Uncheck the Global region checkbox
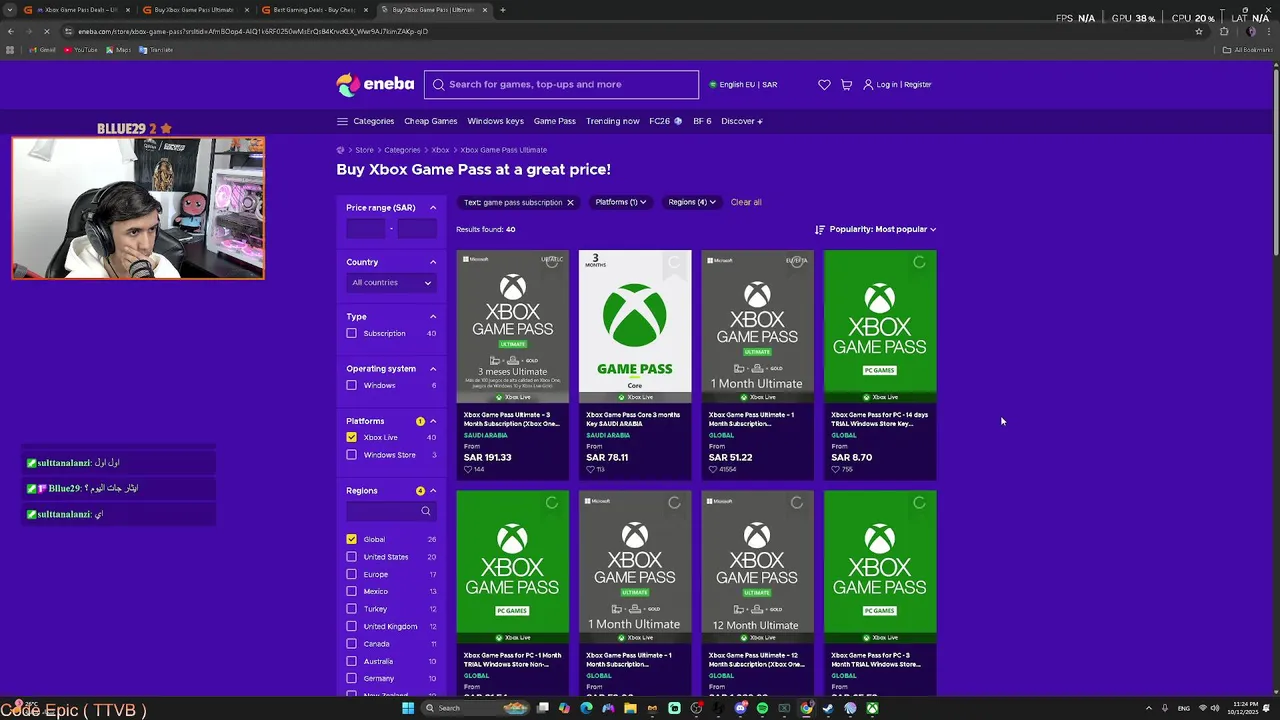This screenshot has width=1280, height=720. [351, 539]
